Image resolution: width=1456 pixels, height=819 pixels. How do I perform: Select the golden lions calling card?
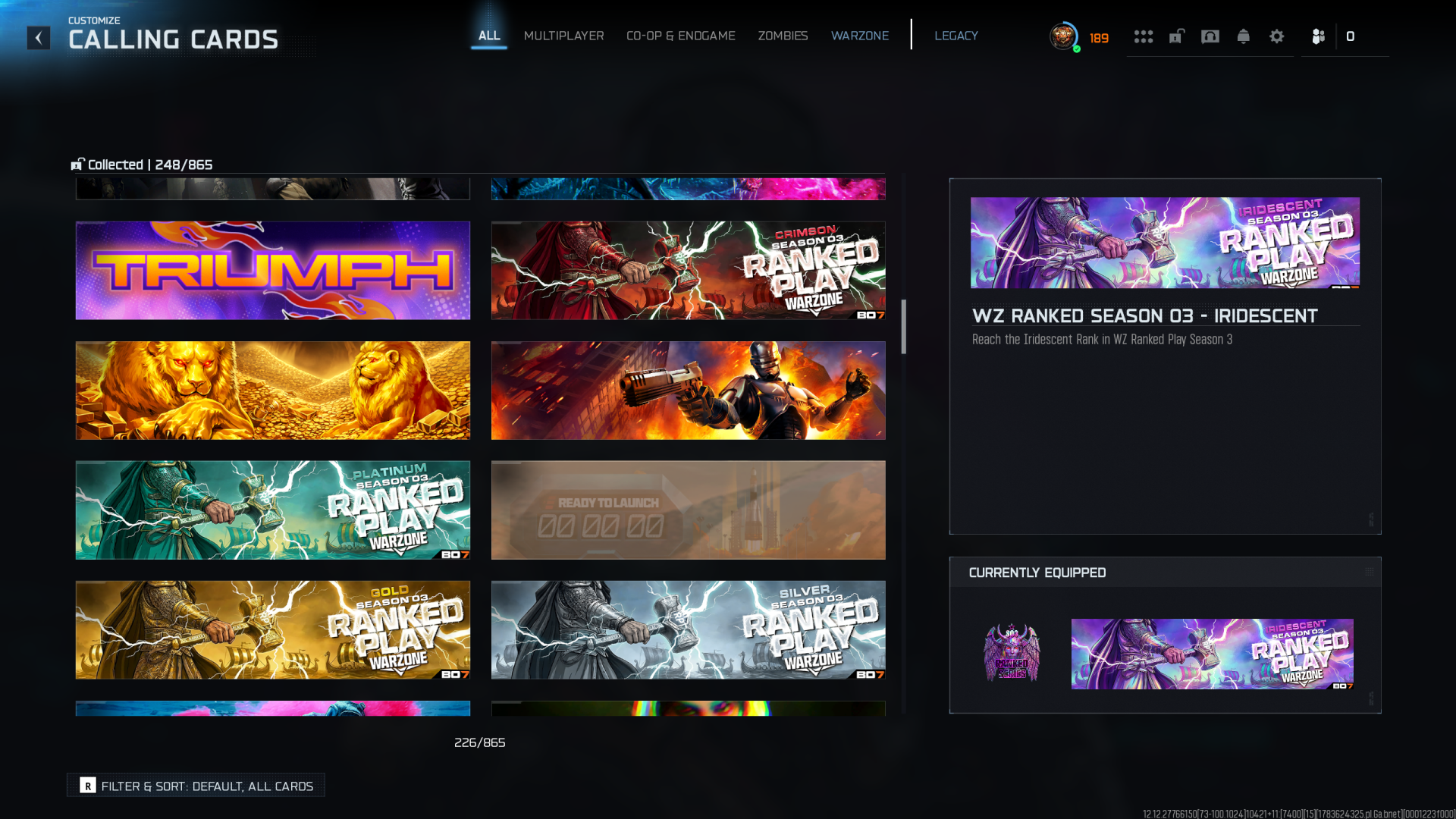[273, 391]
